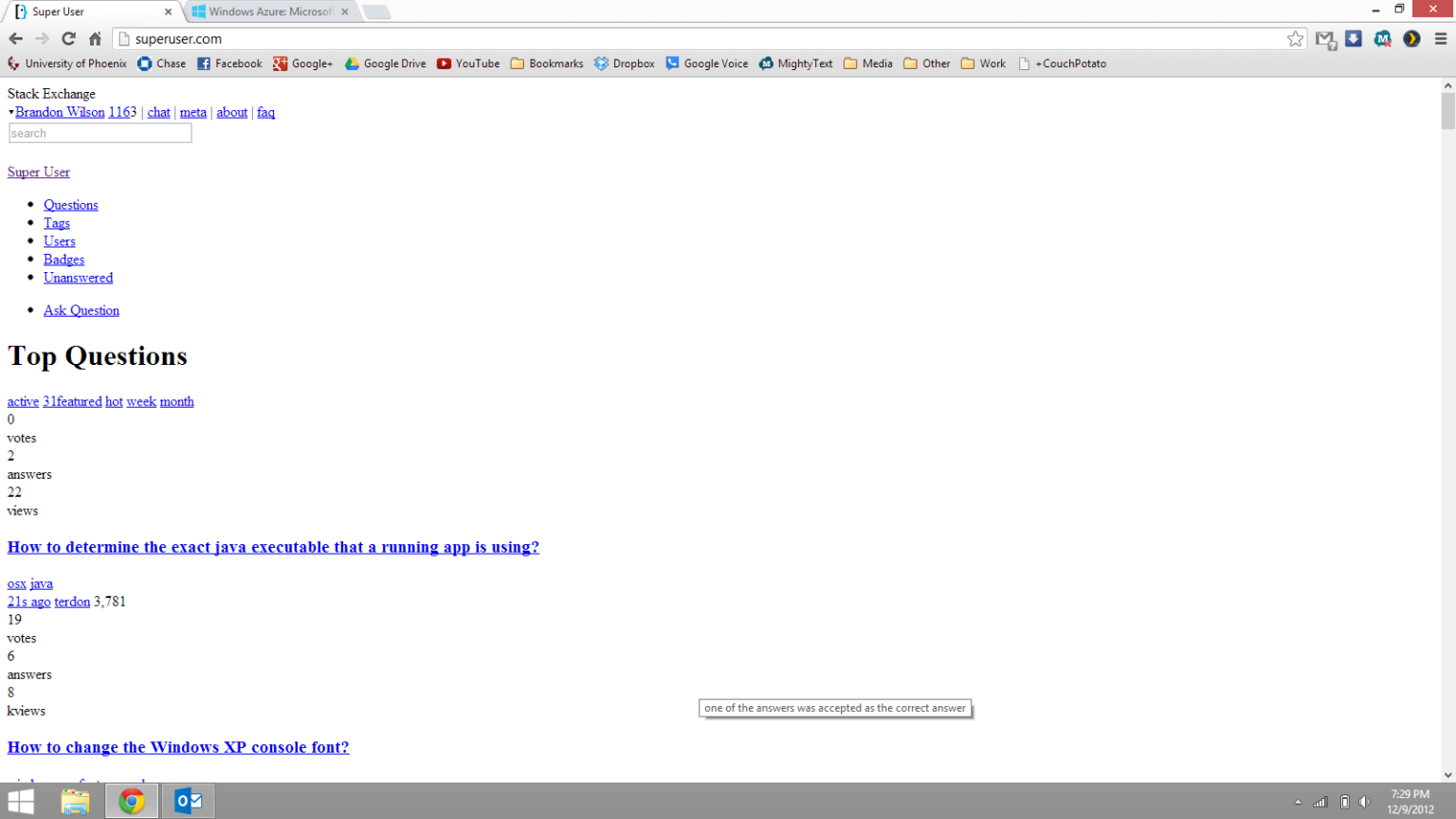Open University of Phoenix bookmark
The height and width of the screenshot is (819, 1456).
tap(66, 64)
